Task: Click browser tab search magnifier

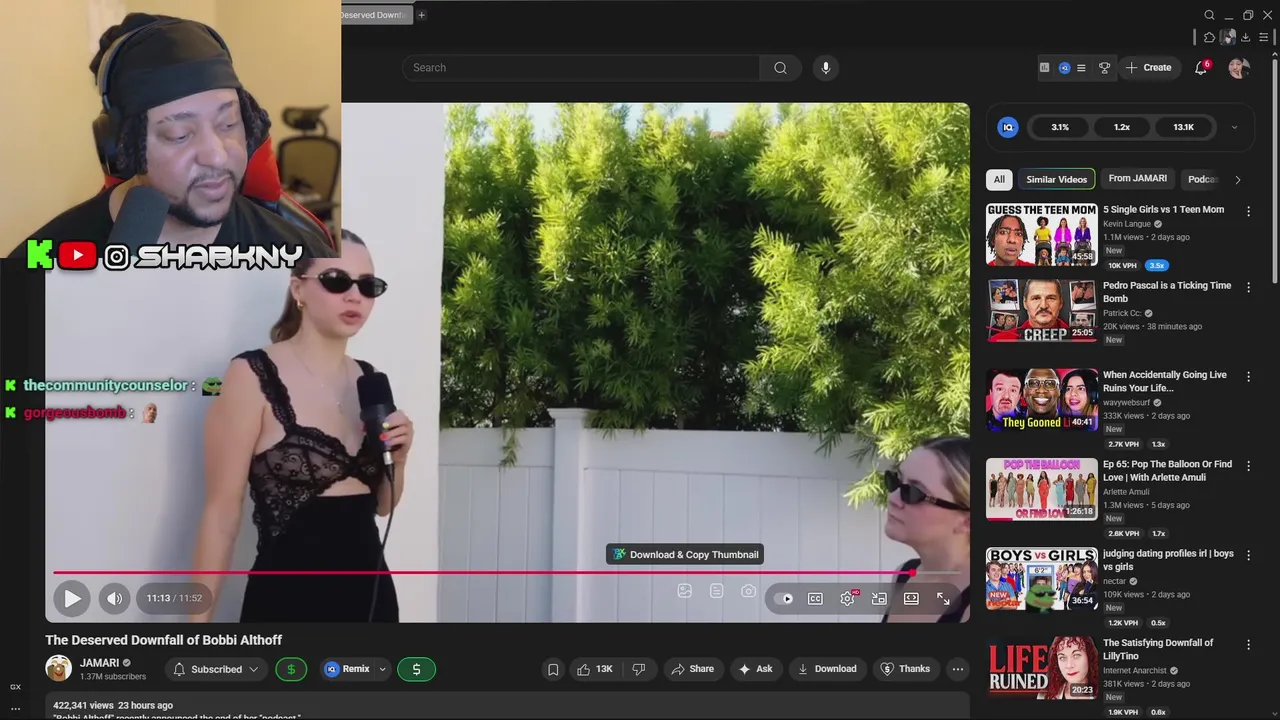Action: (1209, 15)
